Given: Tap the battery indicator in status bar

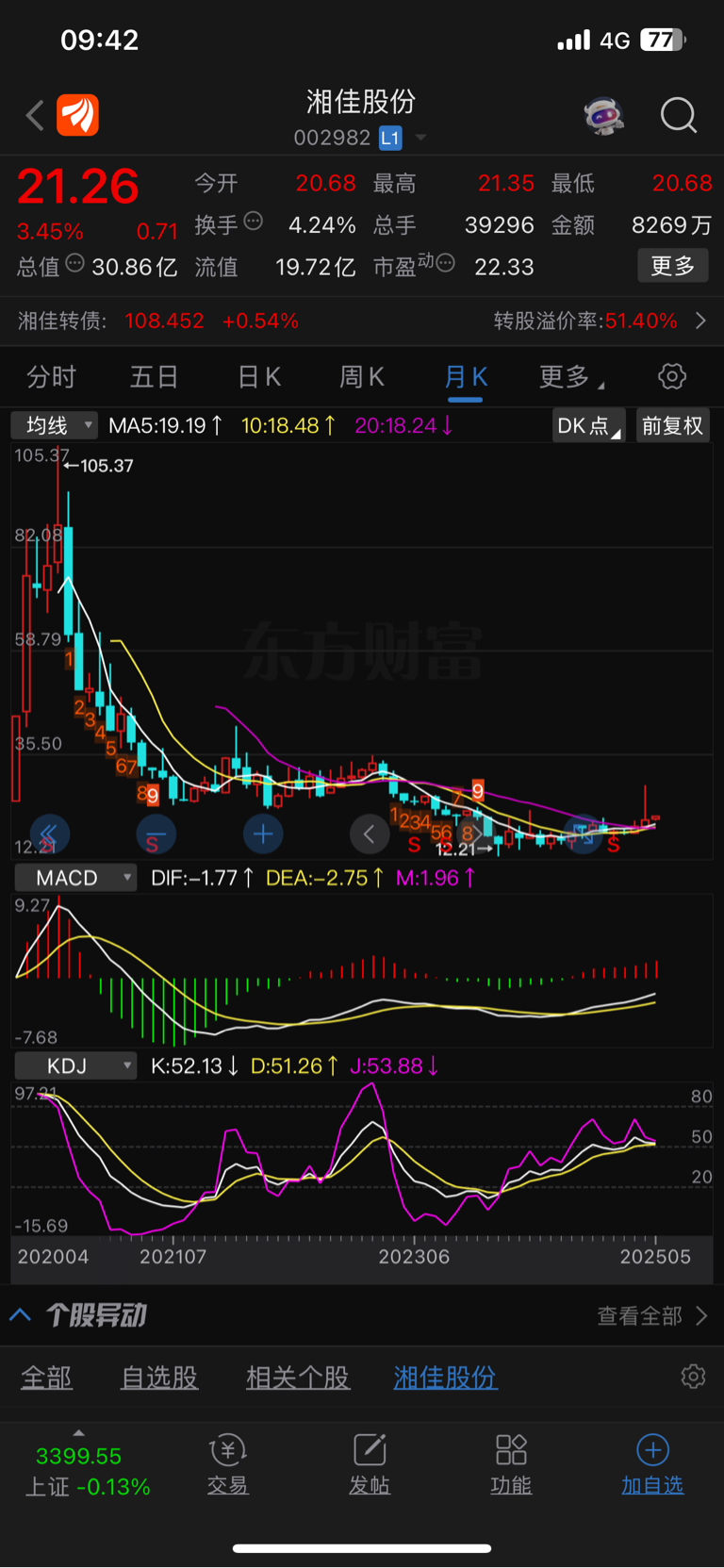Looking at the screenshot, I should 664,40.
